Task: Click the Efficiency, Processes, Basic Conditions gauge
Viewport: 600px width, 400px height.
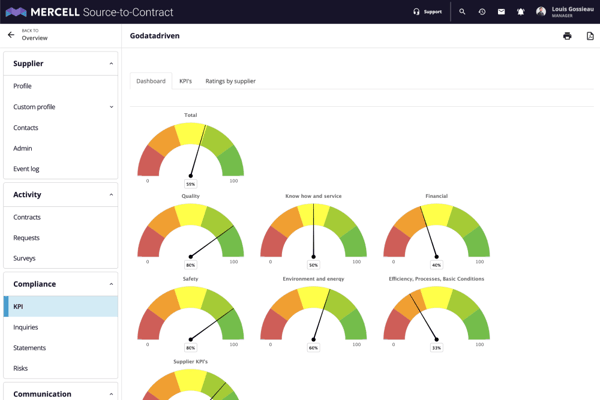Action: click(437, 313)
